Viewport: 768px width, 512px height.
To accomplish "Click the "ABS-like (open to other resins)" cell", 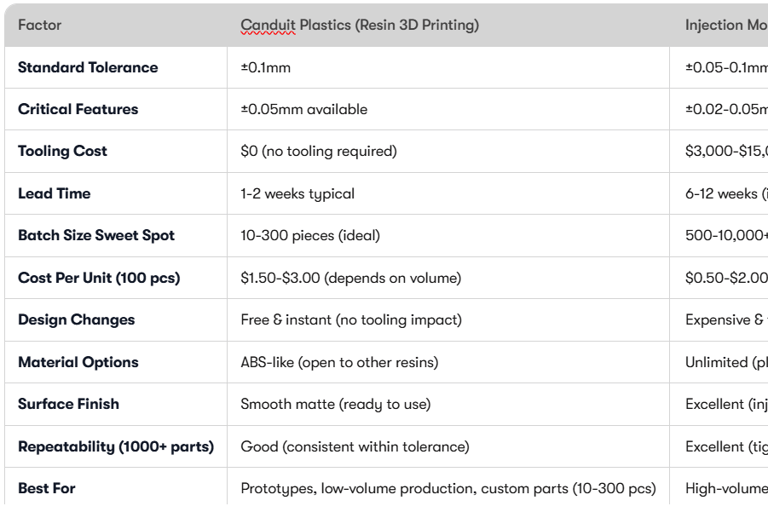I will [x=339, y=362].
